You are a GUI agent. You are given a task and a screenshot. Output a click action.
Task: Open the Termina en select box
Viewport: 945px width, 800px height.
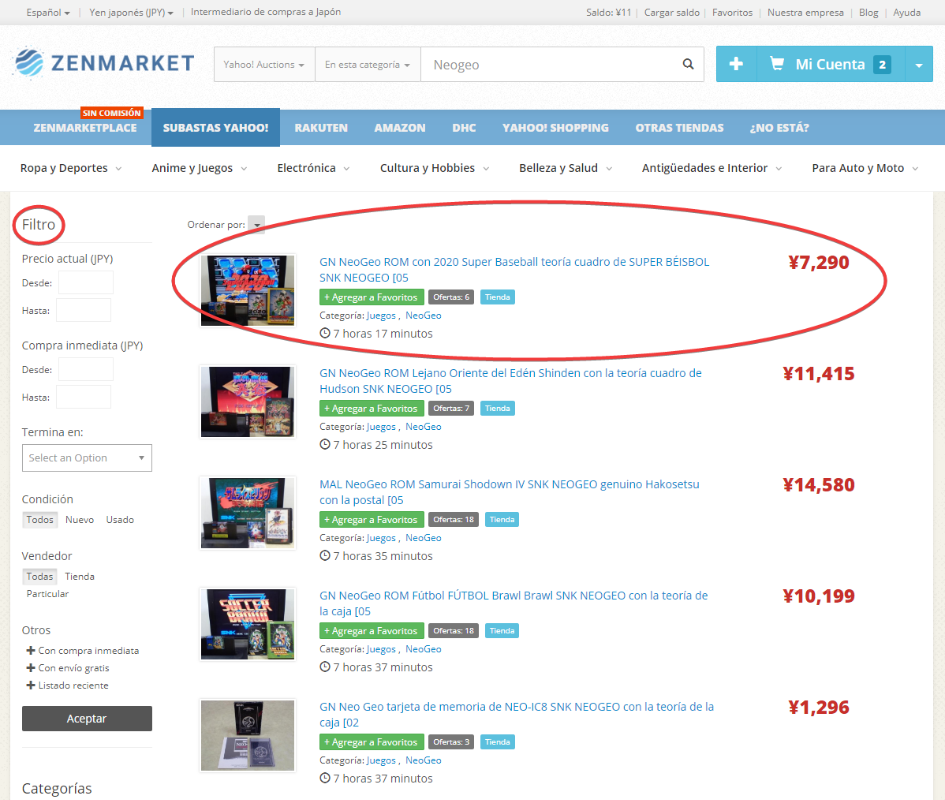87,458
